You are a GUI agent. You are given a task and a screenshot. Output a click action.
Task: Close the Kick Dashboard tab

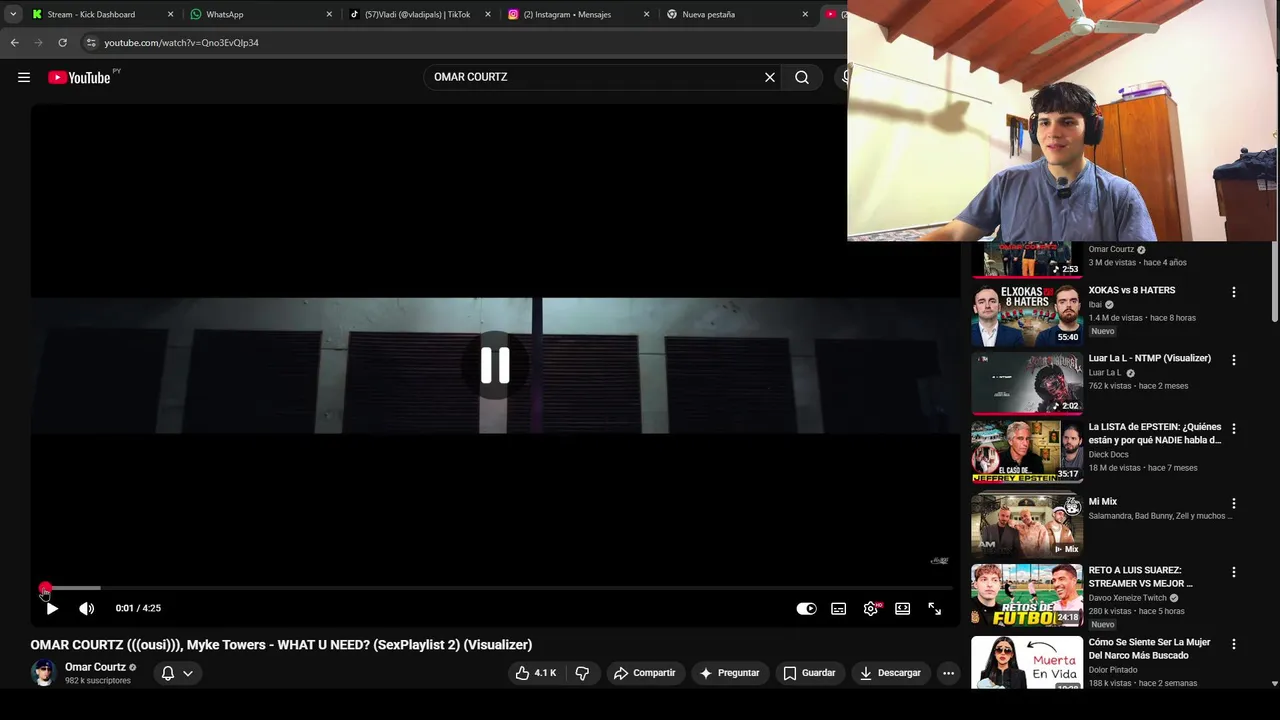click(x=170, y=14)
